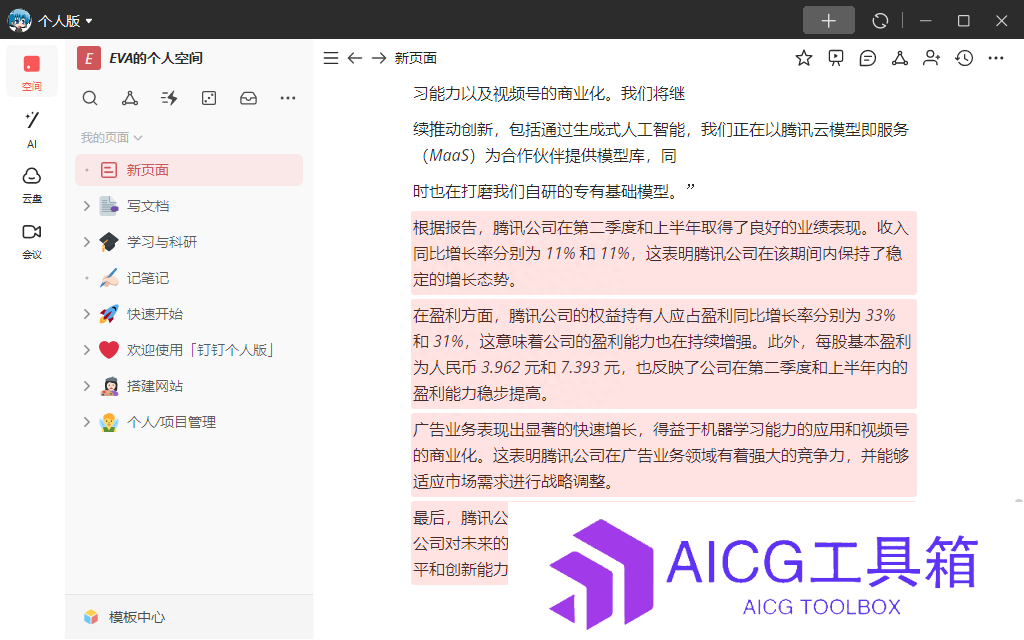The image size is (1024, 640).
Task: Expand the 搭建网站 tree item
Action: click(x=87, y=386)
